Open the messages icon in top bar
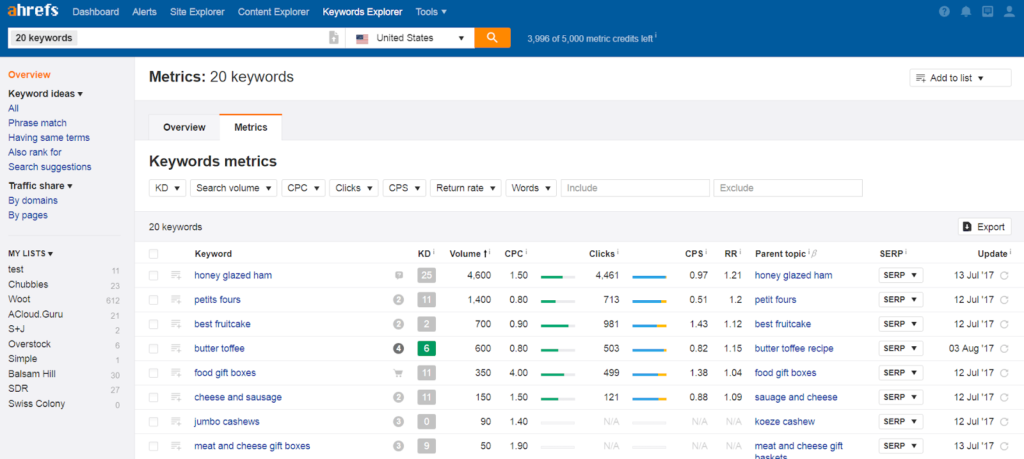 pyautogui.click(x=987, y=11)
